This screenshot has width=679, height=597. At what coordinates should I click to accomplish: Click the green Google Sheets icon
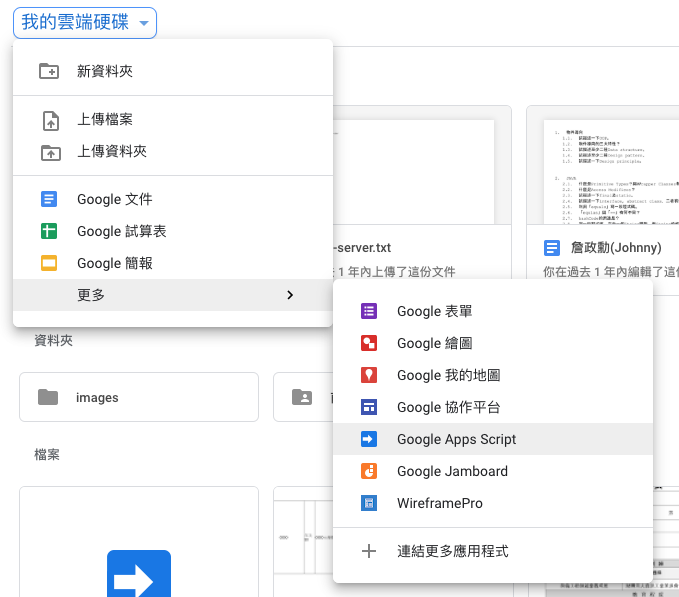[x=49, y=231]
